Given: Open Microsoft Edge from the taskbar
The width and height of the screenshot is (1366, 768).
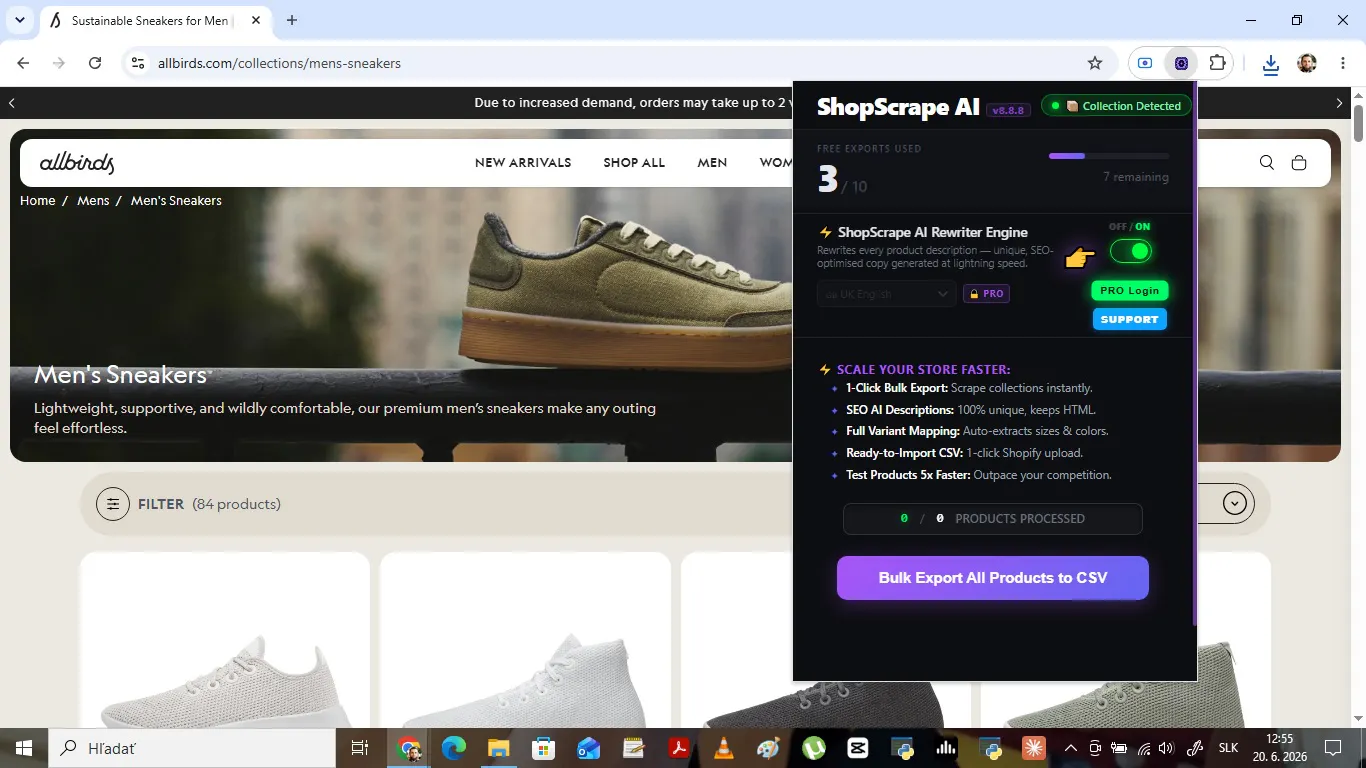Looking at the screenshot, I should pos(454,748).
